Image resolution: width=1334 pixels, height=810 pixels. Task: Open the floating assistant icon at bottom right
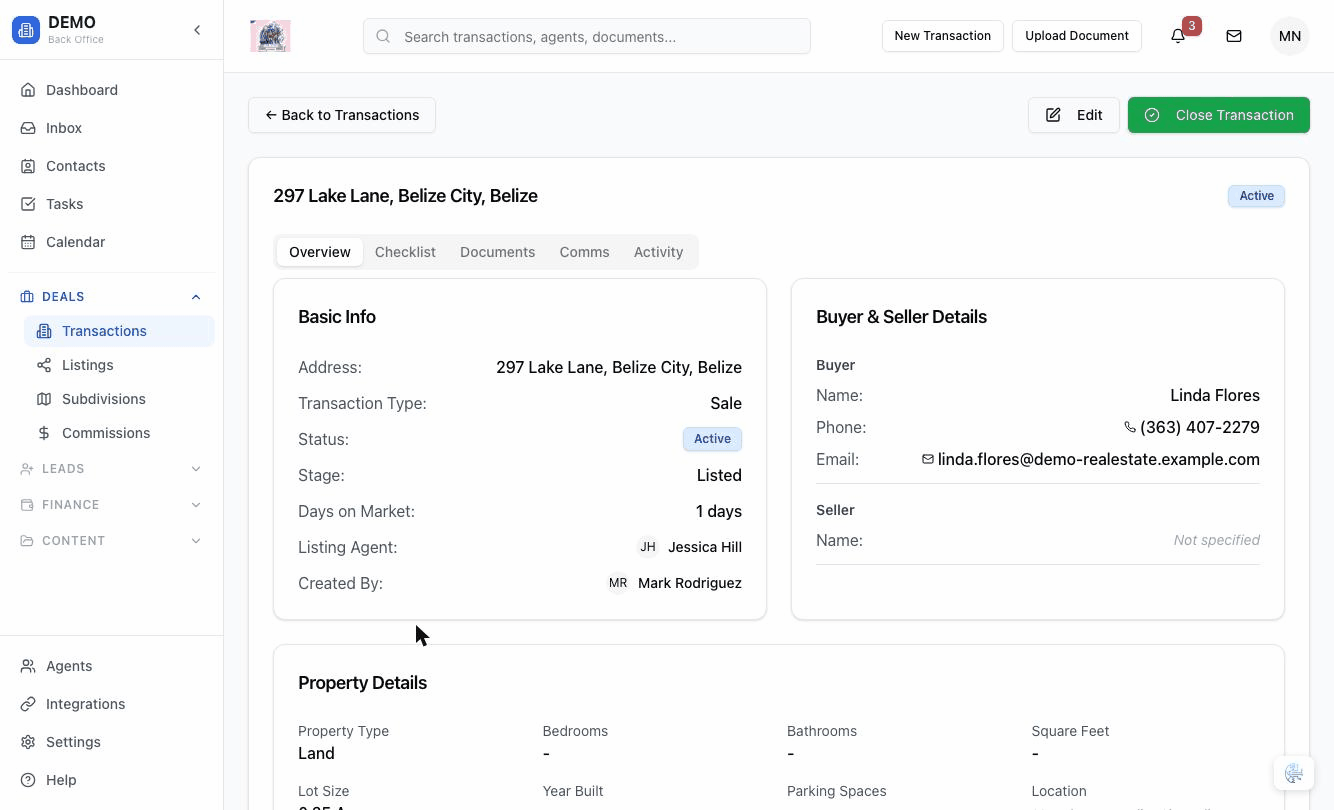1294,773
